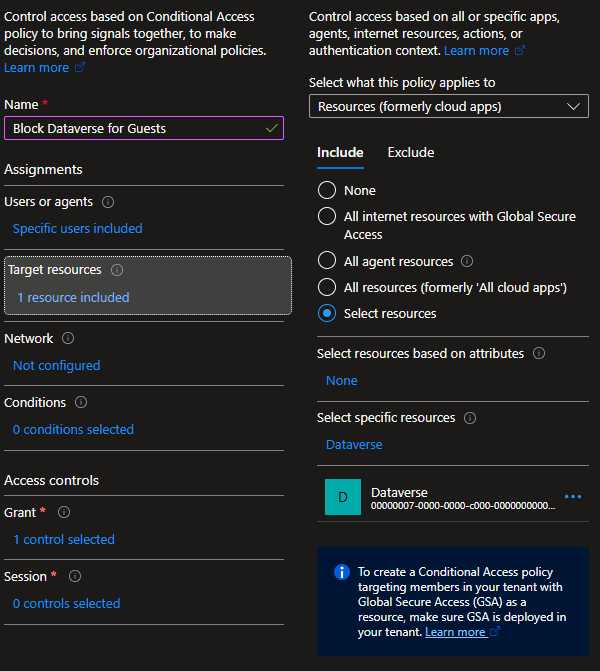Open the Resources (formerly cloud apps) dropdown

449,106
